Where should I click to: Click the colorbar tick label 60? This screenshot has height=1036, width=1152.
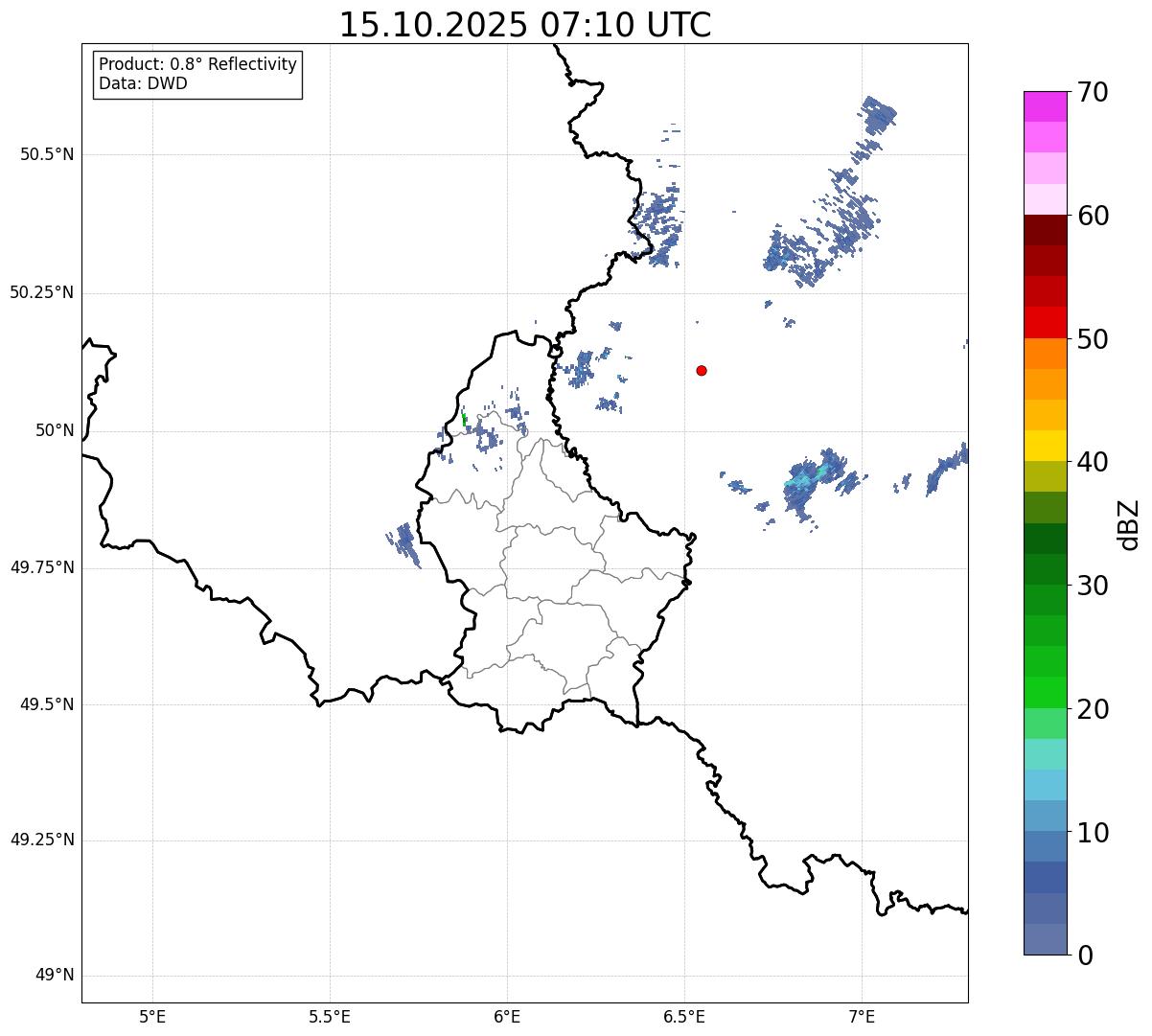(1093, 216)
